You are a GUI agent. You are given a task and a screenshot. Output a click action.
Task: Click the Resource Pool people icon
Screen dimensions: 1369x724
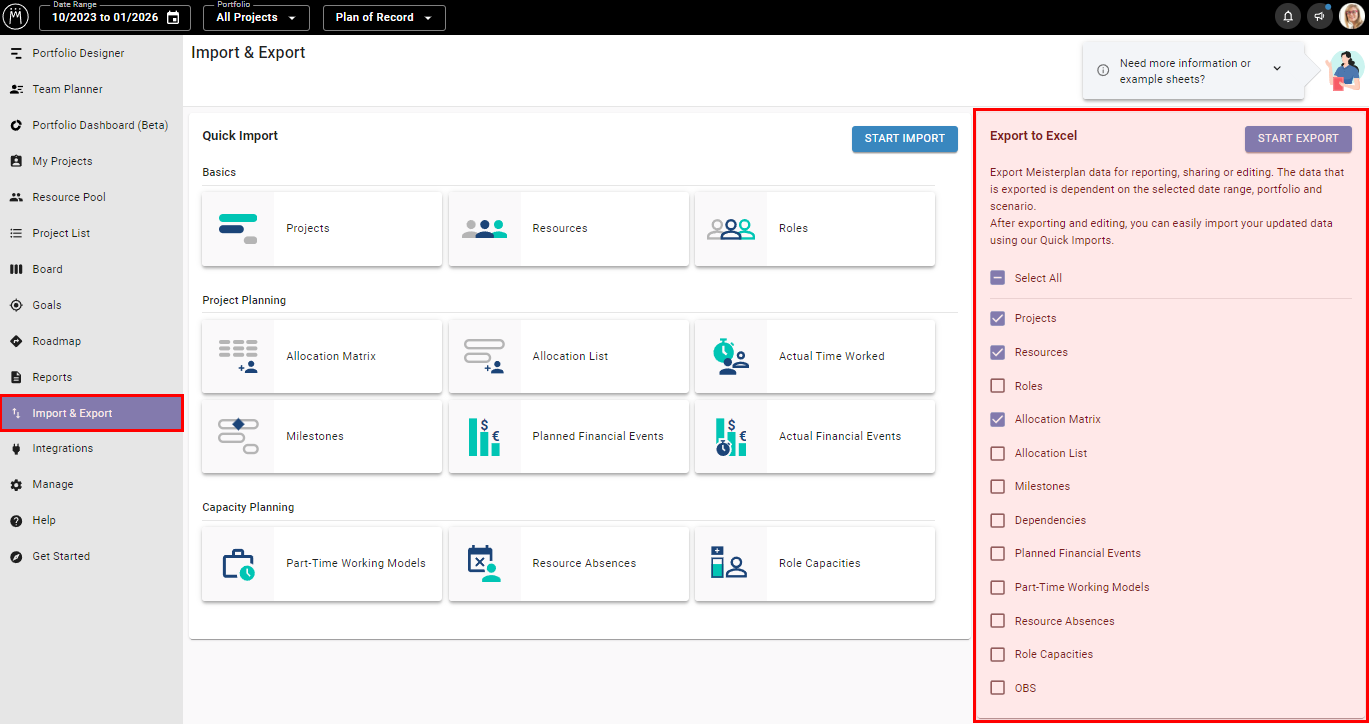16,197
